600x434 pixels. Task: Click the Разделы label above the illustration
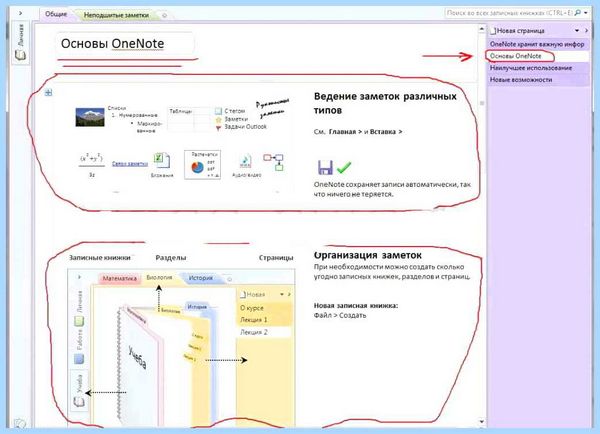tap(171, 258)
